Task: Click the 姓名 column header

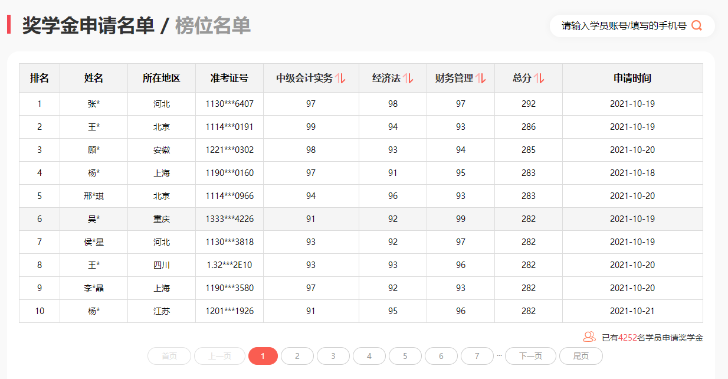Action: 93,78
